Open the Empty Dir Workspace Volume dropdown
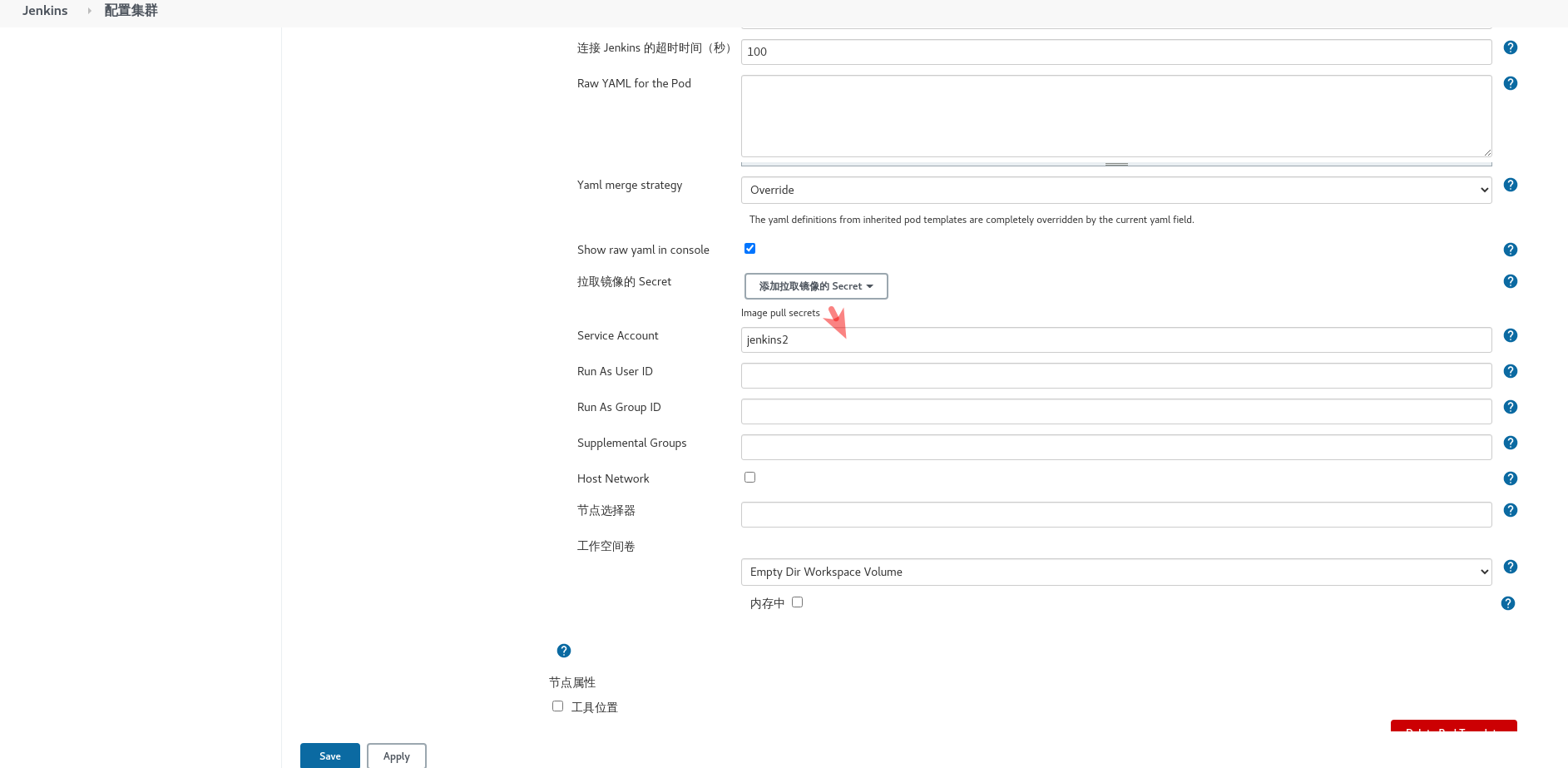This screenshot has height=768, width=1568. 1115,572
